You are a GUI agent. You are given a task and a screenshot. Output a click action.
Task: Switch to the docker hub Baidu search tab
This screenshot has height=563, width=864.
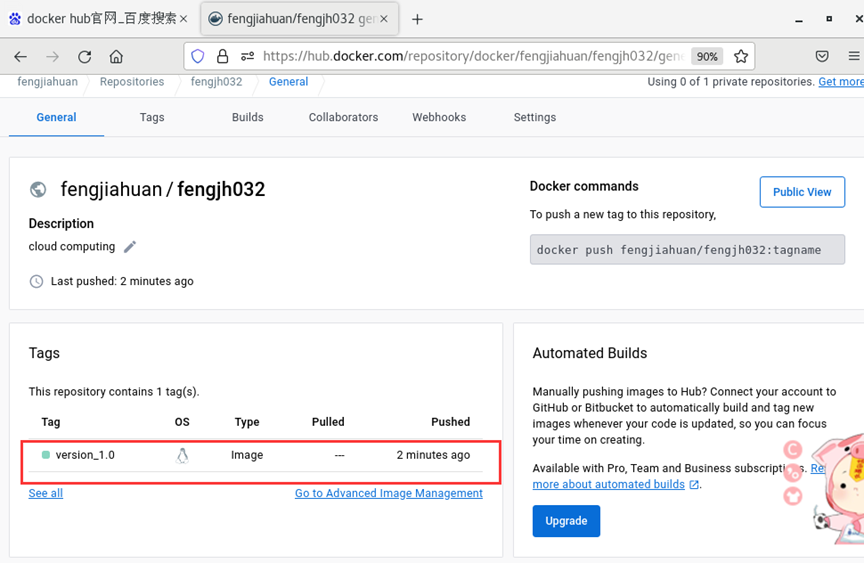click(98, 19)
